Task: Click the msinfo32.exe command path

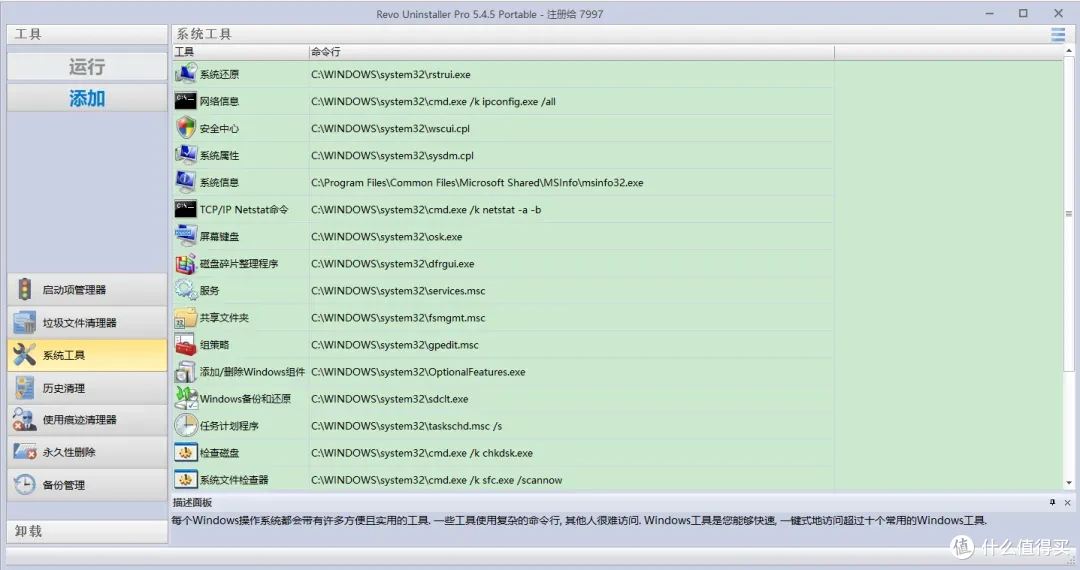Action: pyautogui.click(x=477, y=182)
